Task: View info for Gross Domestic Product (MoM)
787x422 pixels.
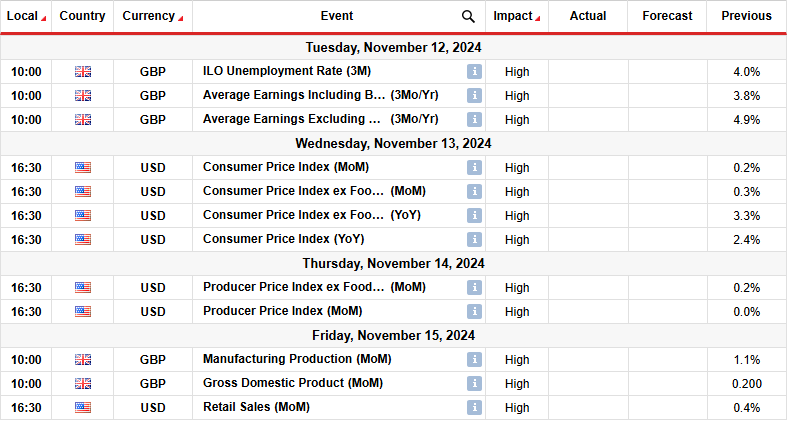Action: click(474, 384)
